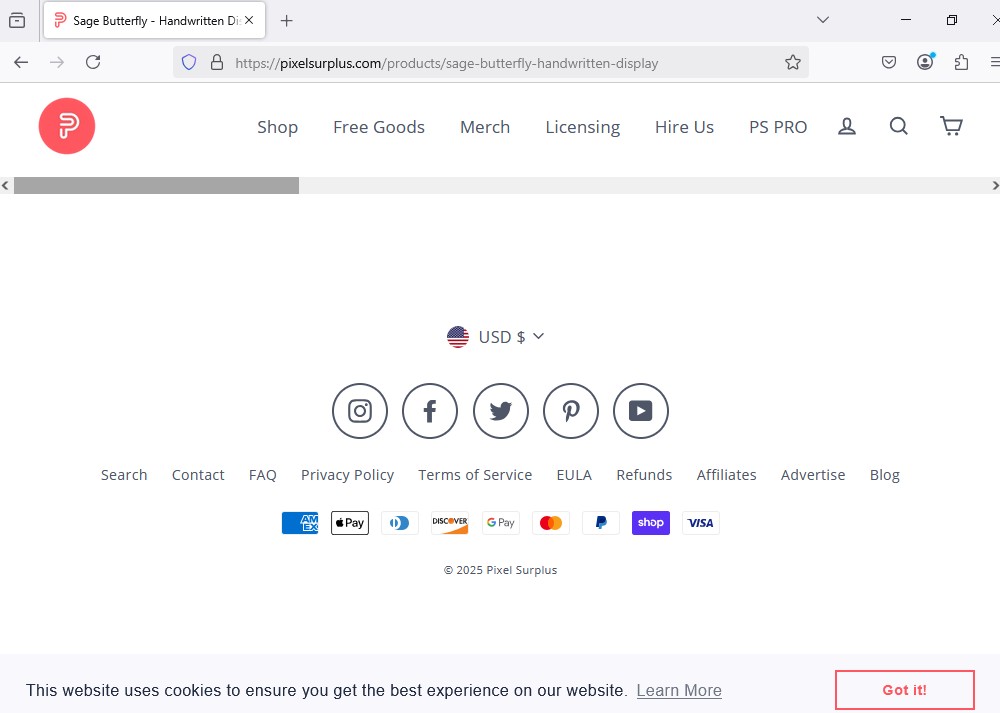The image size is (1000, 713).
Task: Bookmark this page with star icon
Action: pyautogui.click(x=793, y=62)
